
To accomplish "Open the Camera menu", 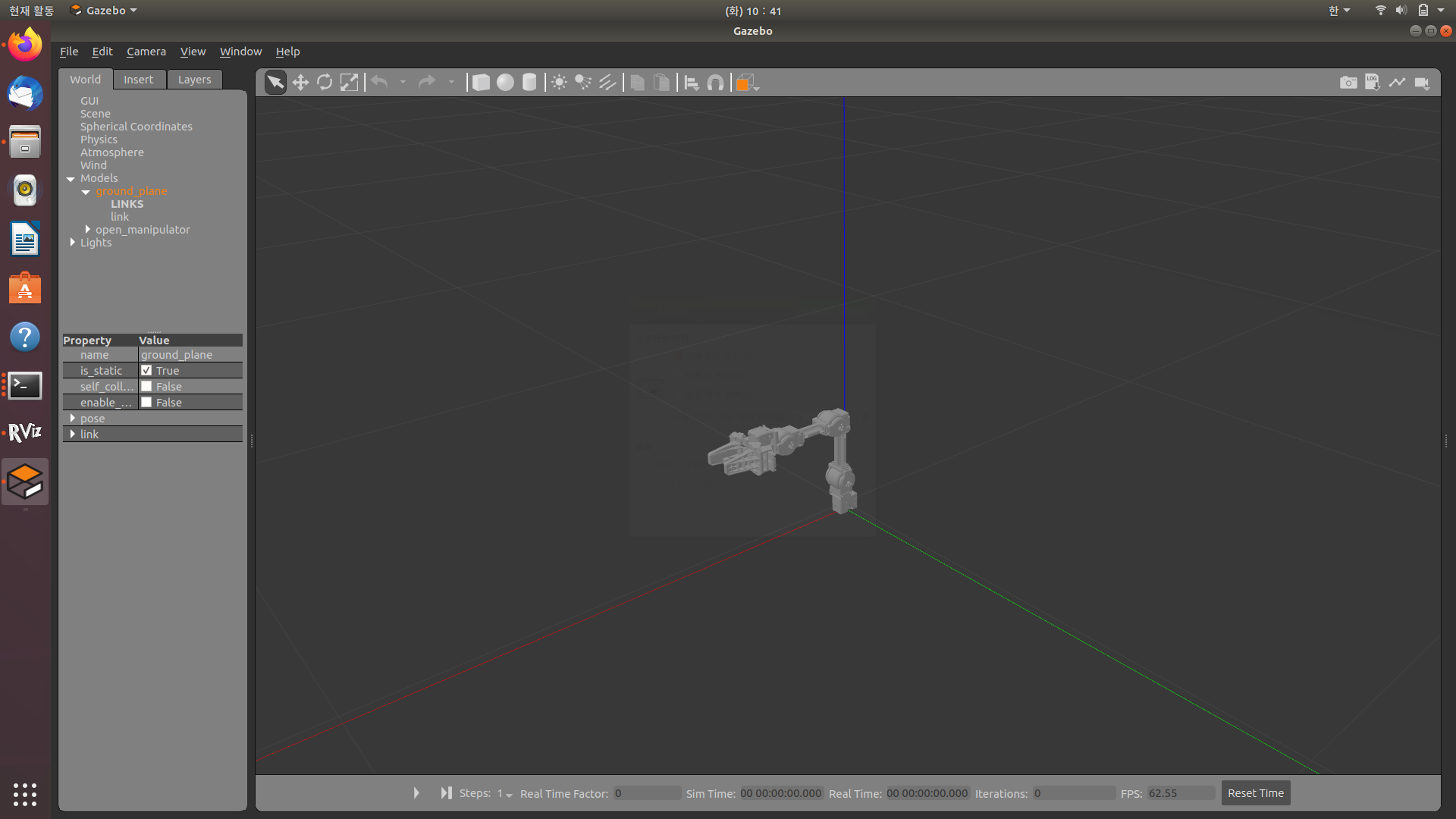I will tap(146, 52).
